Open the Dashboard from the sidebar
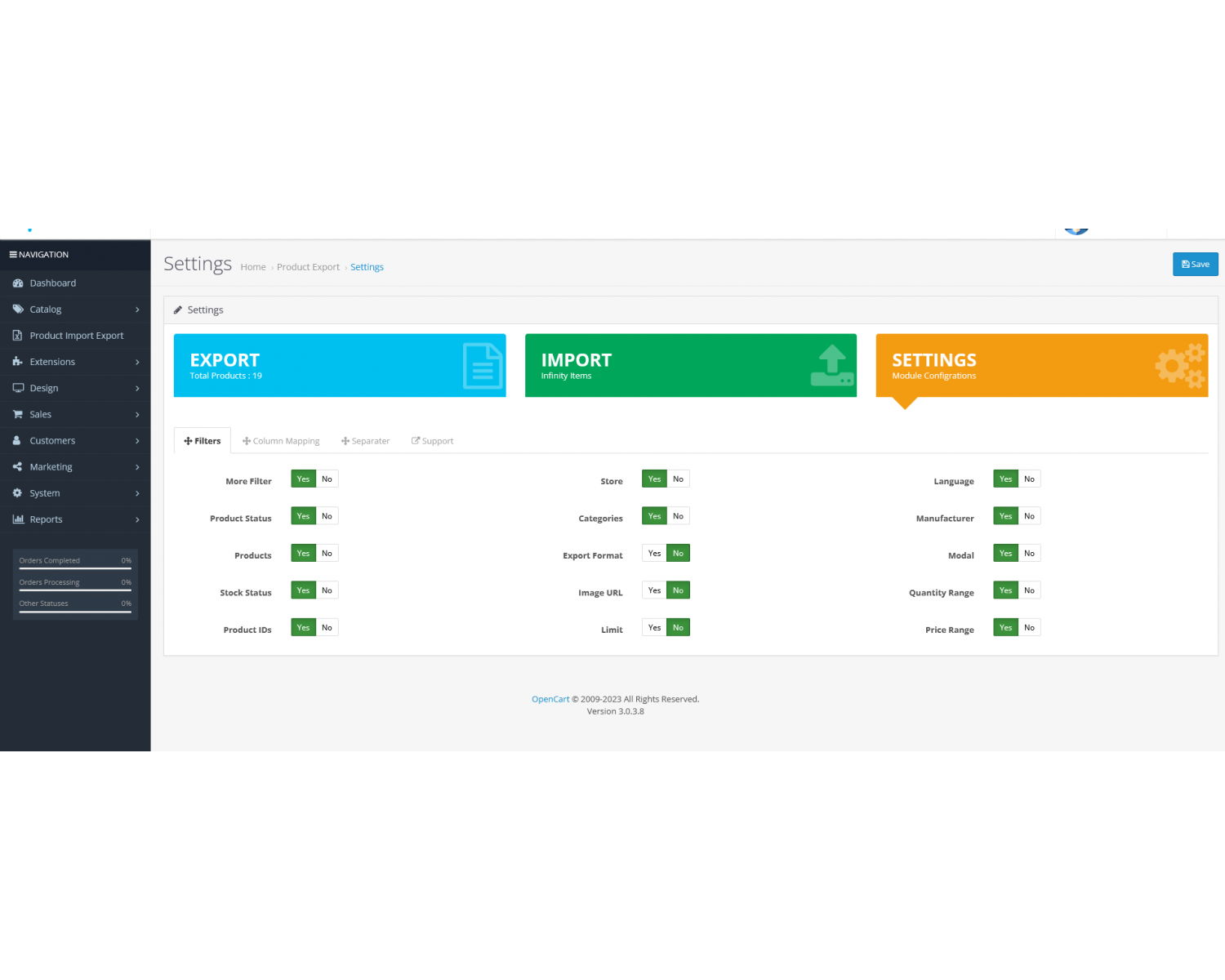The image size is (1225, 980). 53,283
